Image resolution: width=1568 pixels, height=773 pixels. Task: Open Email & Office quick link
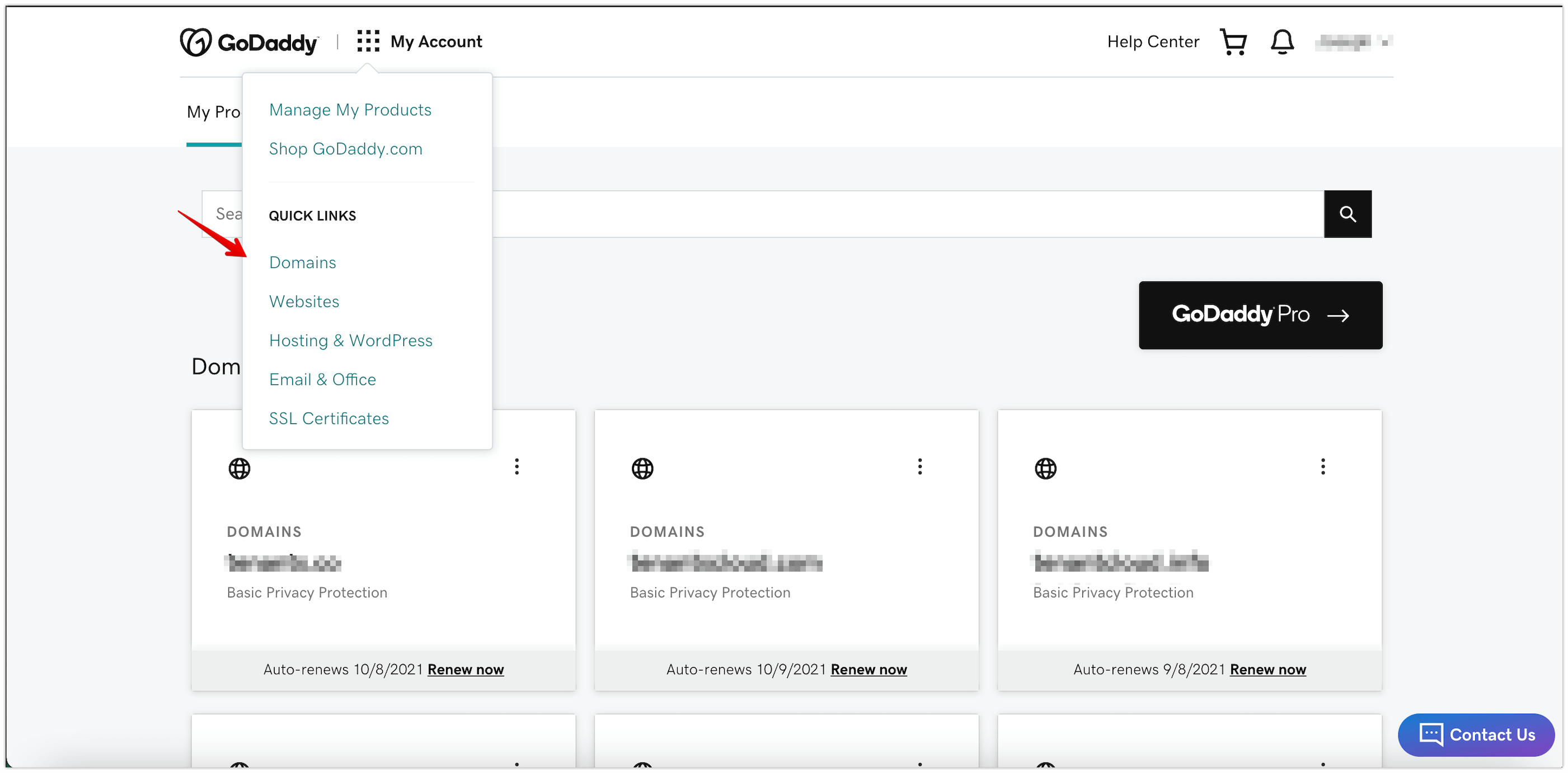pyautogui.click(x=322, y=379)
